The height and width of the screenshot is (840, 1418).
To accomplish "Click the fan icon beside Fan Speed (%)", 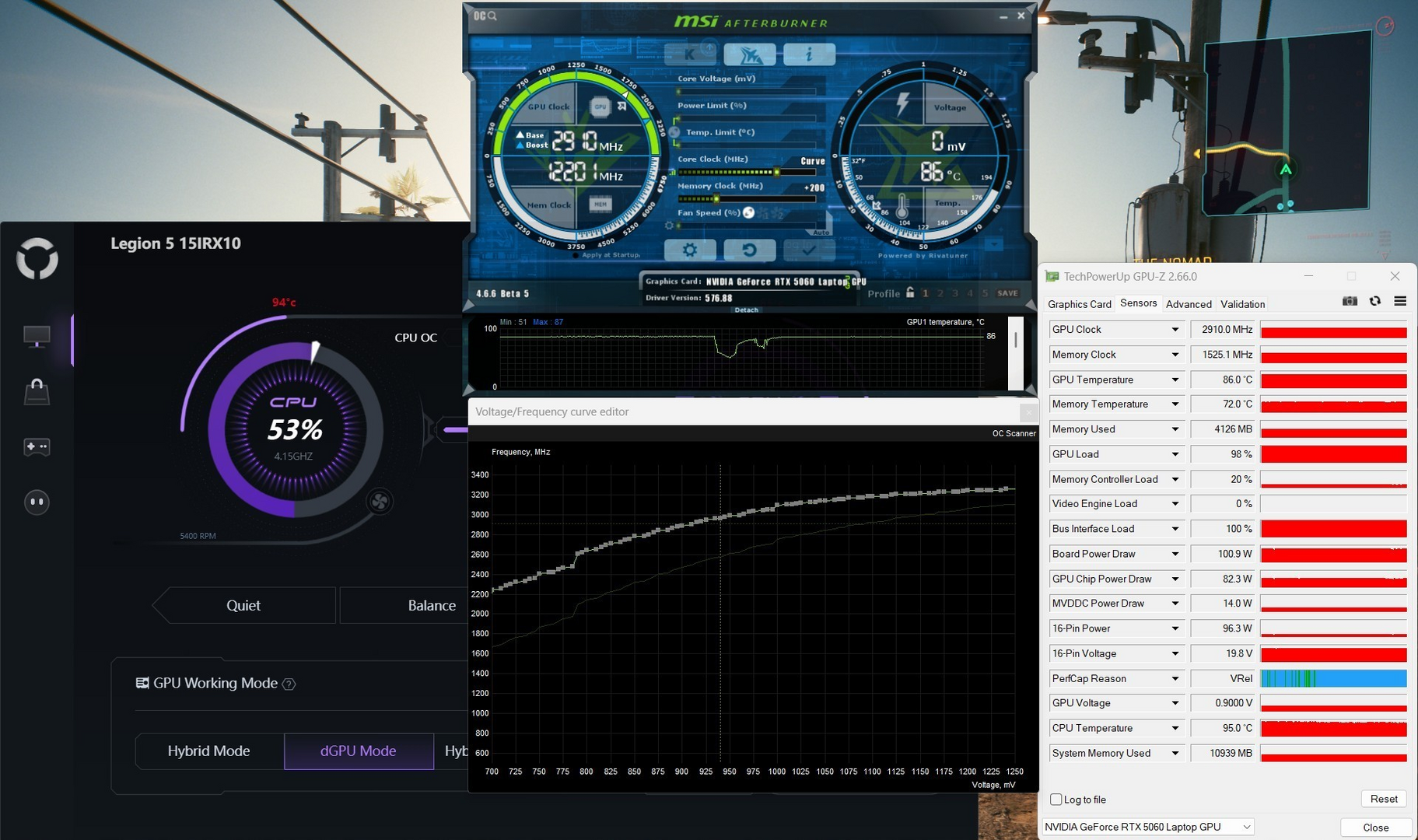I will [748, 212].
